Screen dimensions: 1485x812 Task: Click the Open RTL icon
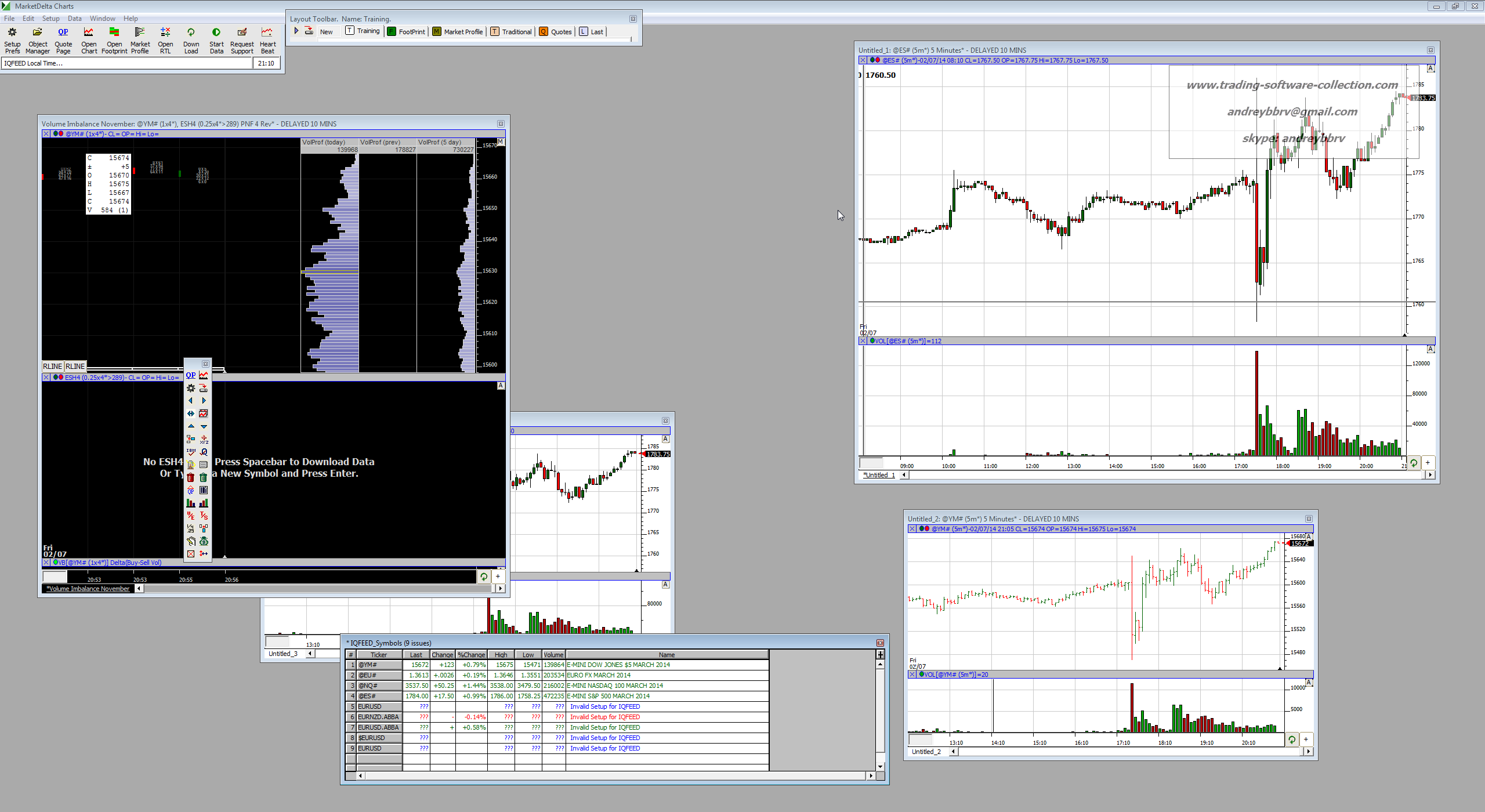click(x=165, y=32)
